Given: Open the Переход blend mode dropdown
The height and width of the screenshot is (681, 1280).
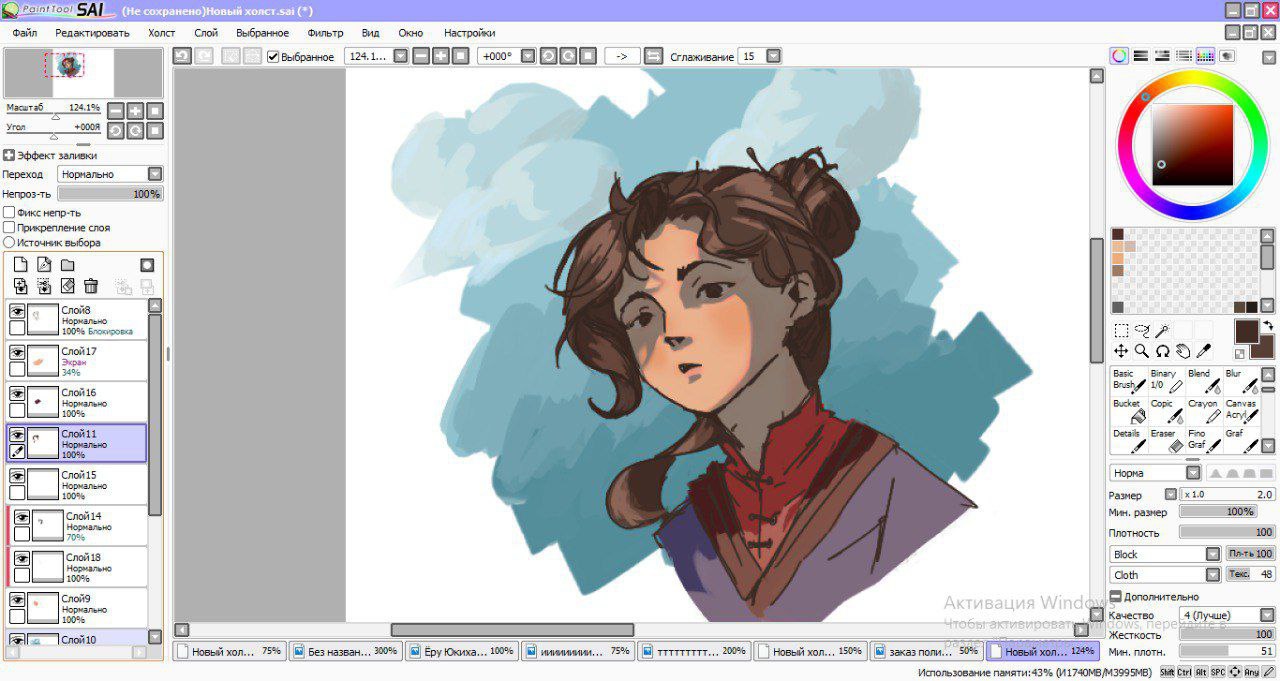Looking at the screenshot, I should (154, 174).
